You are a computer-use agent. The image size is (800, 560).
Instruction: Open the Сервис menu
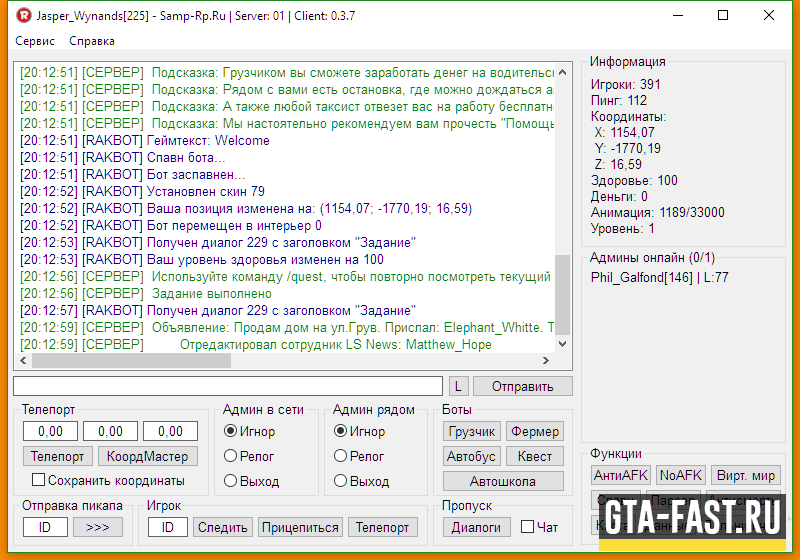click(x=35, y=41)
